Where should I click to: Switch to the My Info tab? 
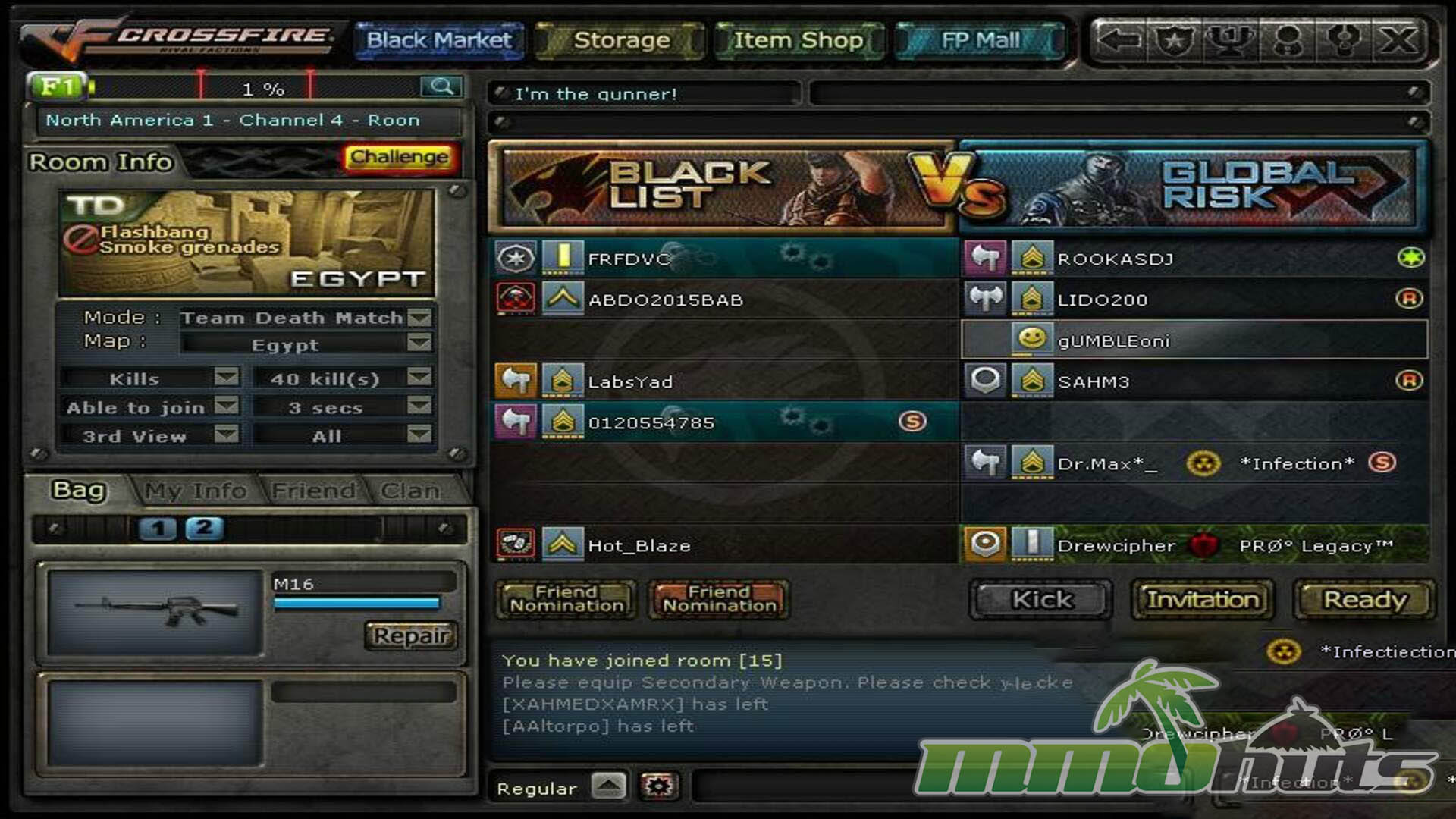pos(196,491)
